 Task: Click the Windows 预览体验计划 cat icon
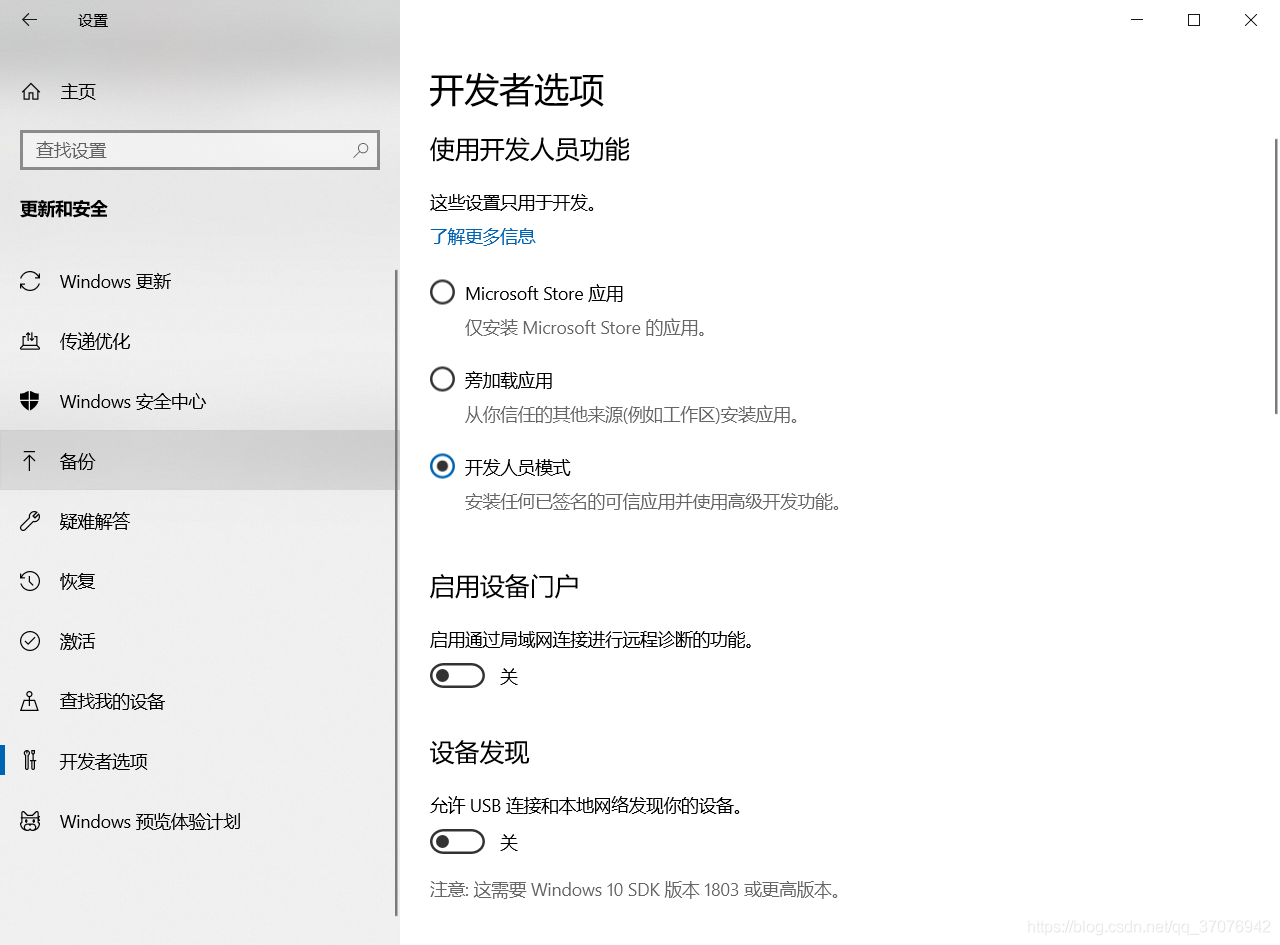point(30,822)
